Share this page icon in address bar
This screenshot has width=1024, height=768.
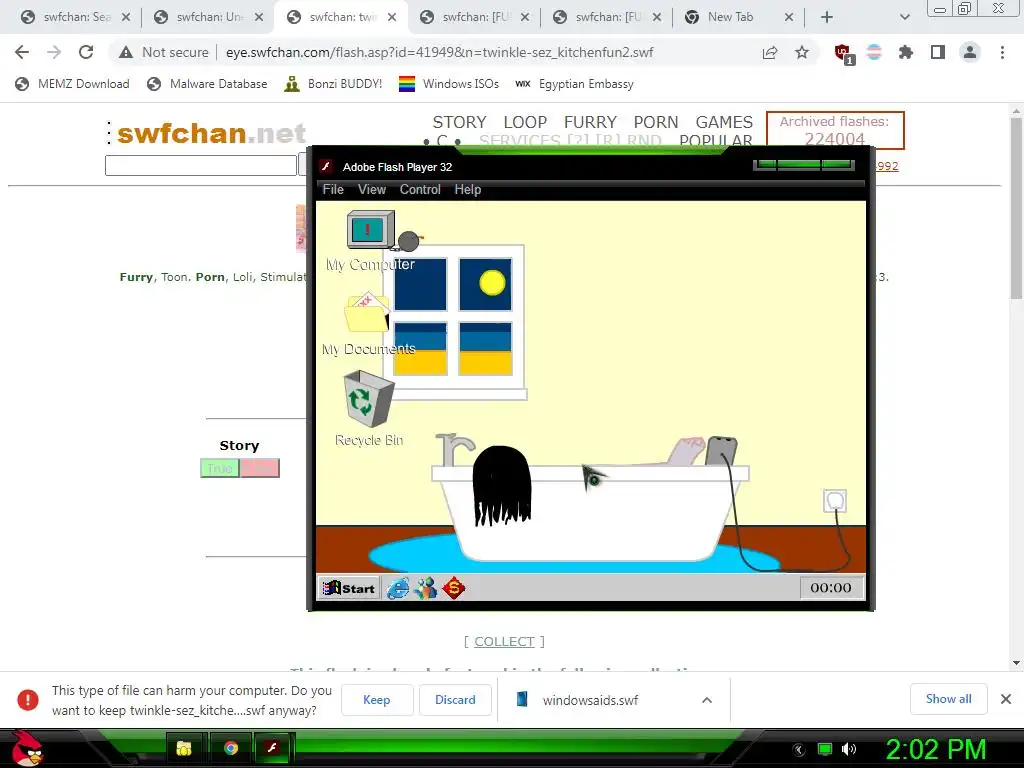[x=770, y=52]
